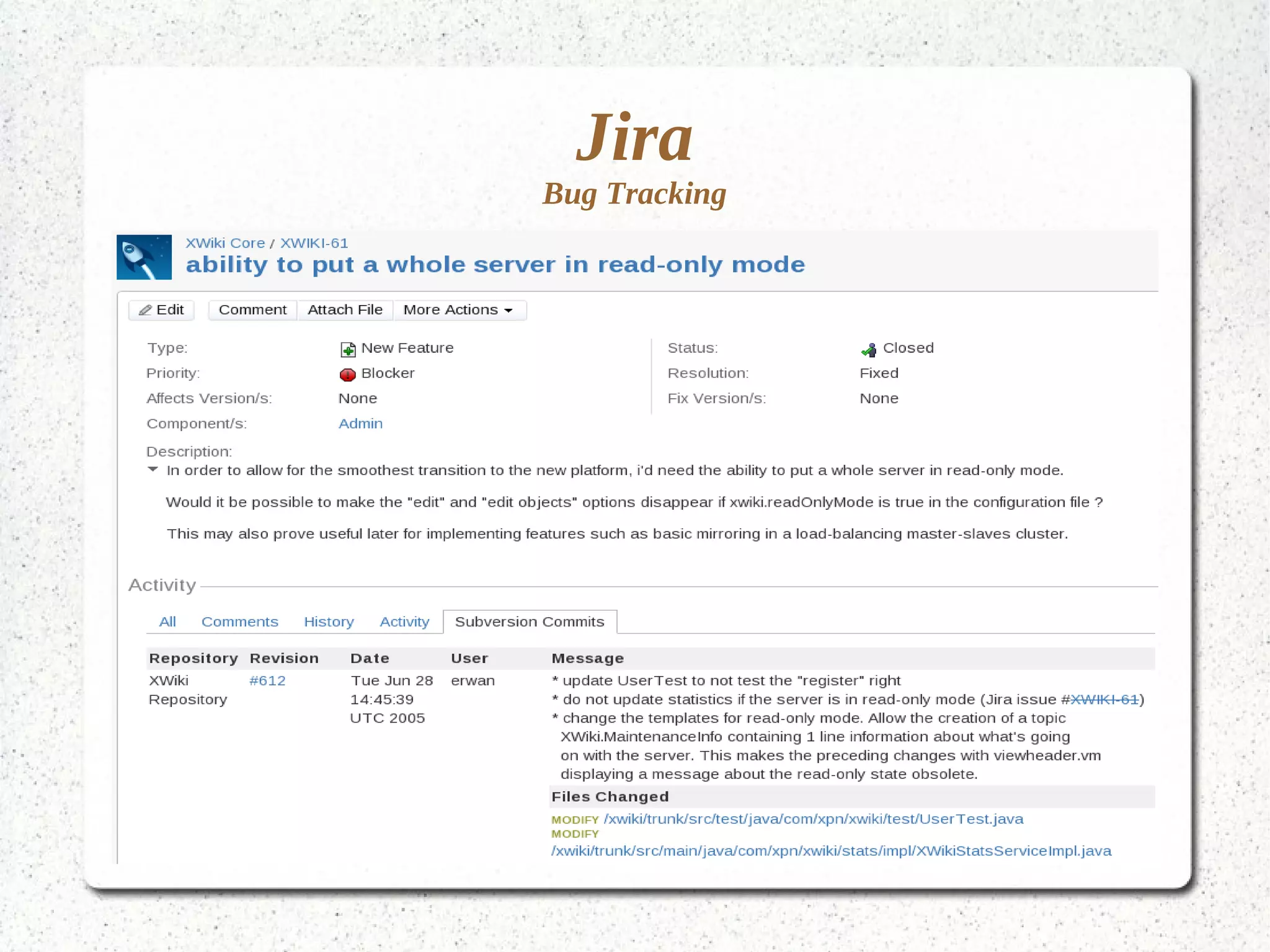Open the UserTest.java file link
Viewport: 1270px width, 952px height.
pyautogui.click(x=814, y=819)
